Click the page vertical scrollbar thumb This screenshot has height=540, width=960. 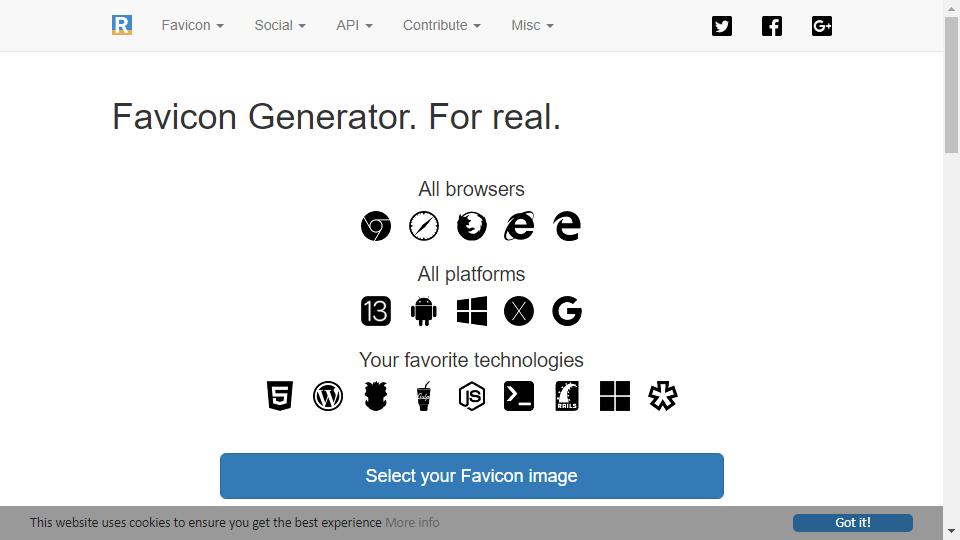tap(951, 84)
